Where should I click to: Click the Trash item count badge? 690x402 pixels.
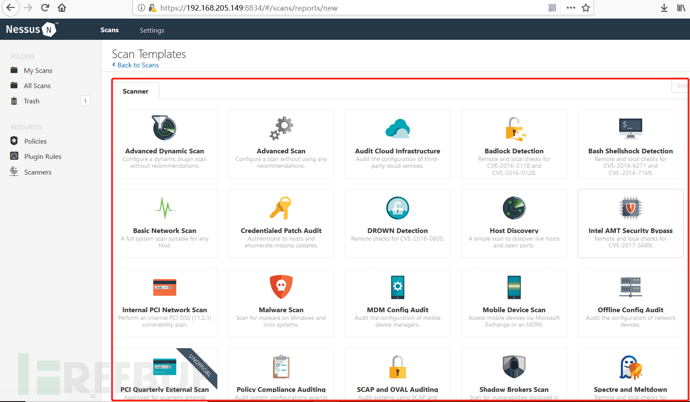point(85,101)
